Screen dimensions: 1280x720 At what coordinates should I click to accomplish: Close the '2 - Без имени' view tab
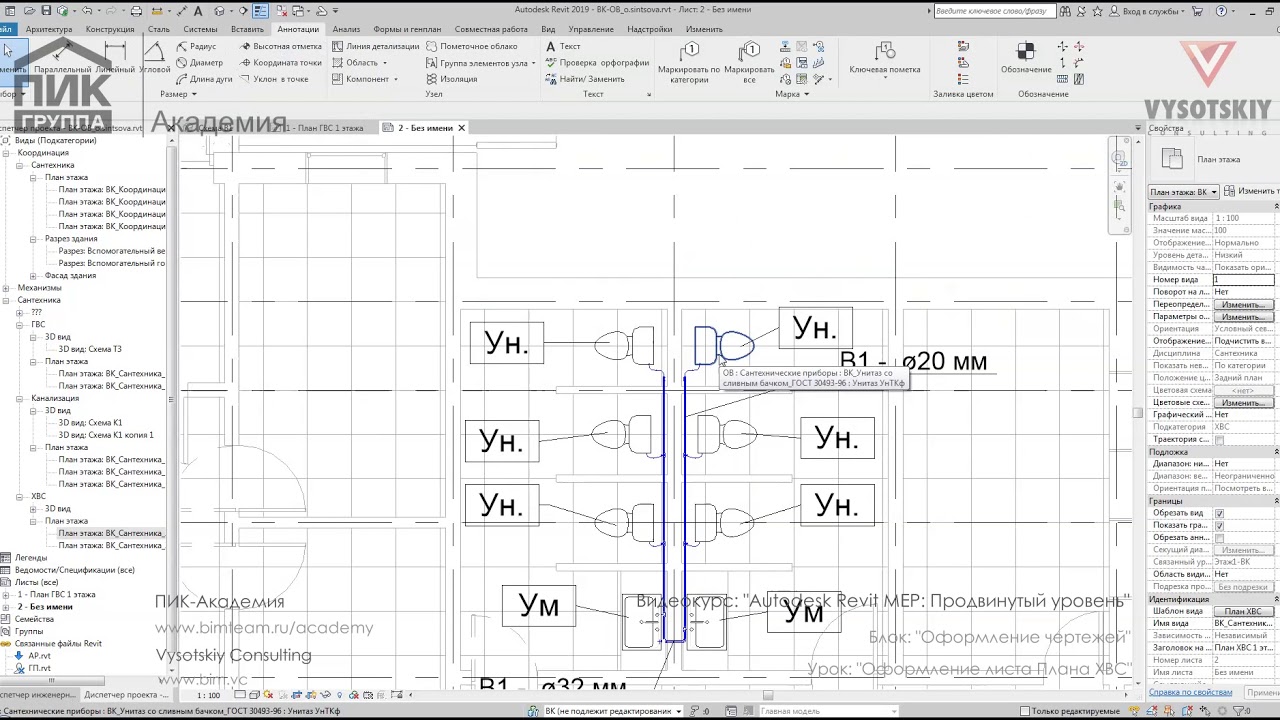[x=461, y=128]
